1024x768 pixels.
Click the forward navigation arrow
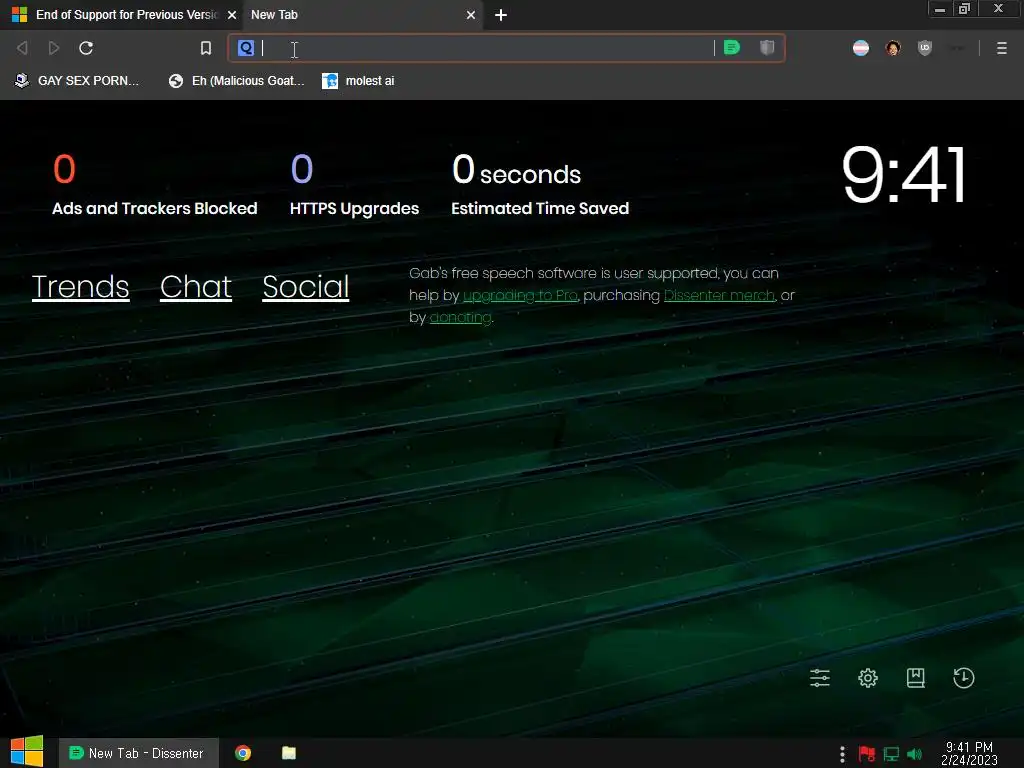click(x=54, y=48)
